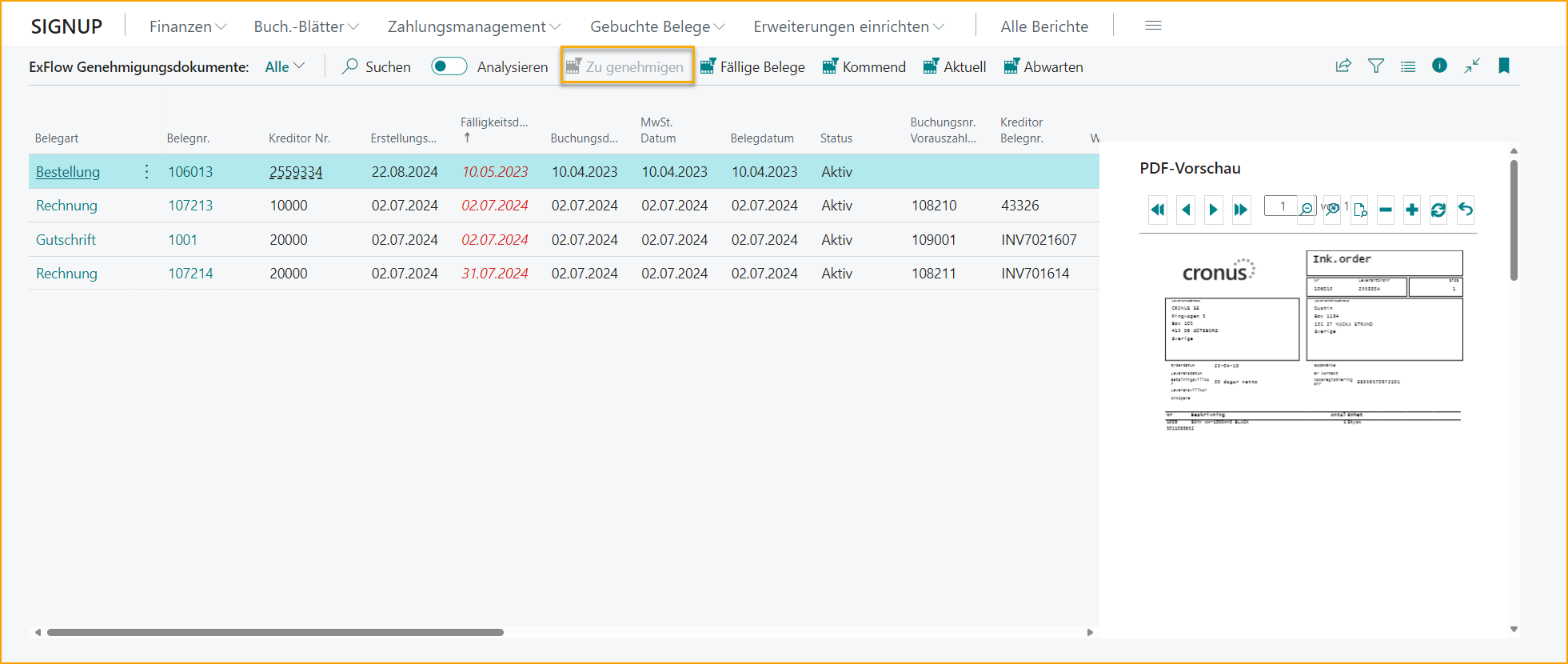
Task: Refresh the PDF preview
Action: pos(1438,210)
